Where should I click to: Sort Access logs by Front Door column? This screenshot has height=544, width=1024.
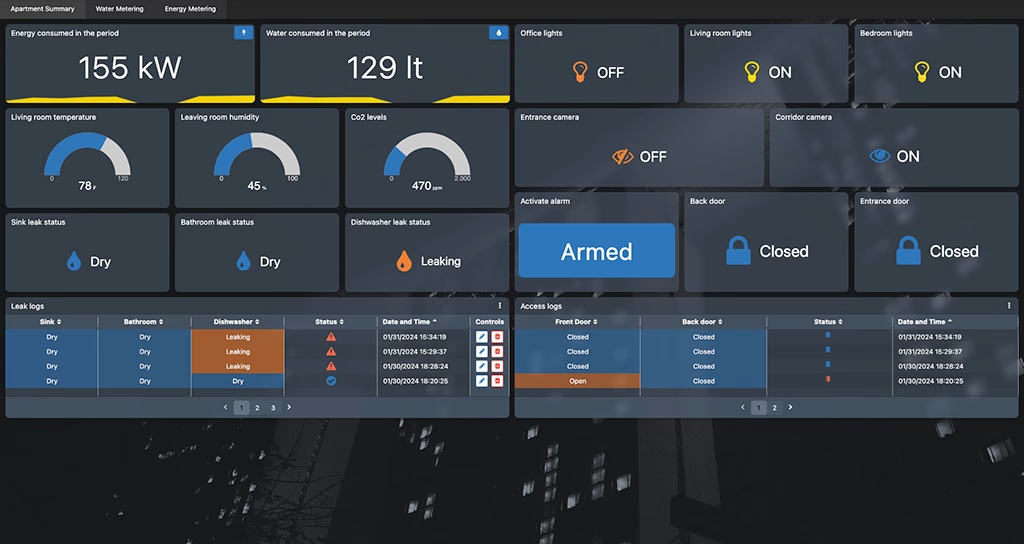tap(577, 322)
